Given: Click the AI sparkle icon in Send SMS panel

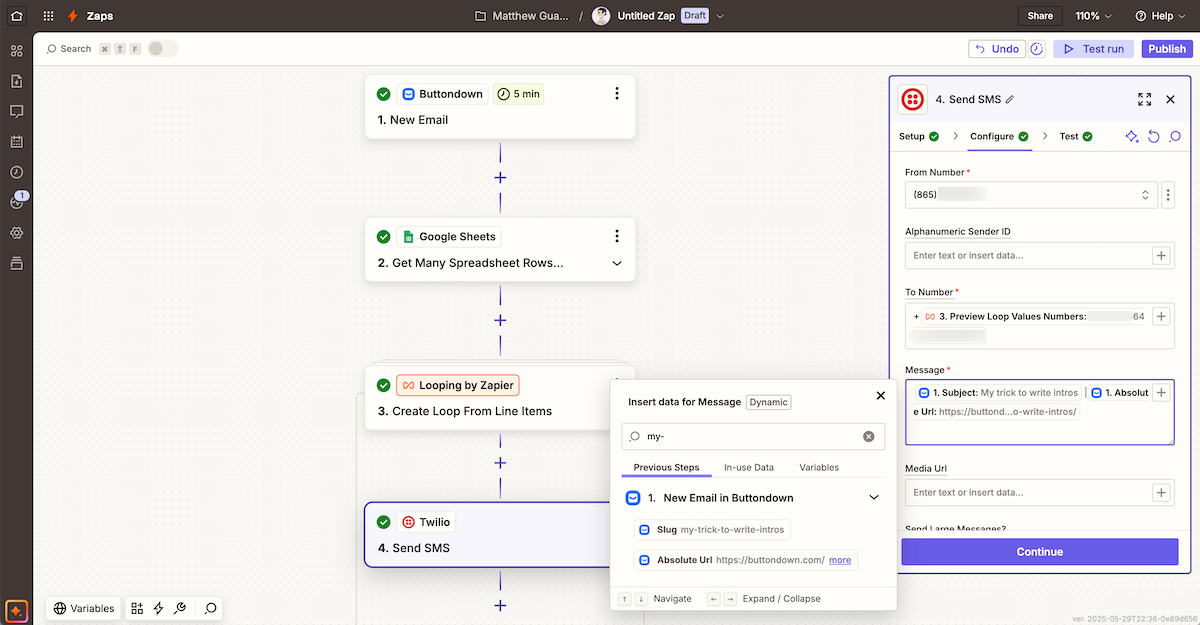Looking at the screenshot, I should (1132, 136).
